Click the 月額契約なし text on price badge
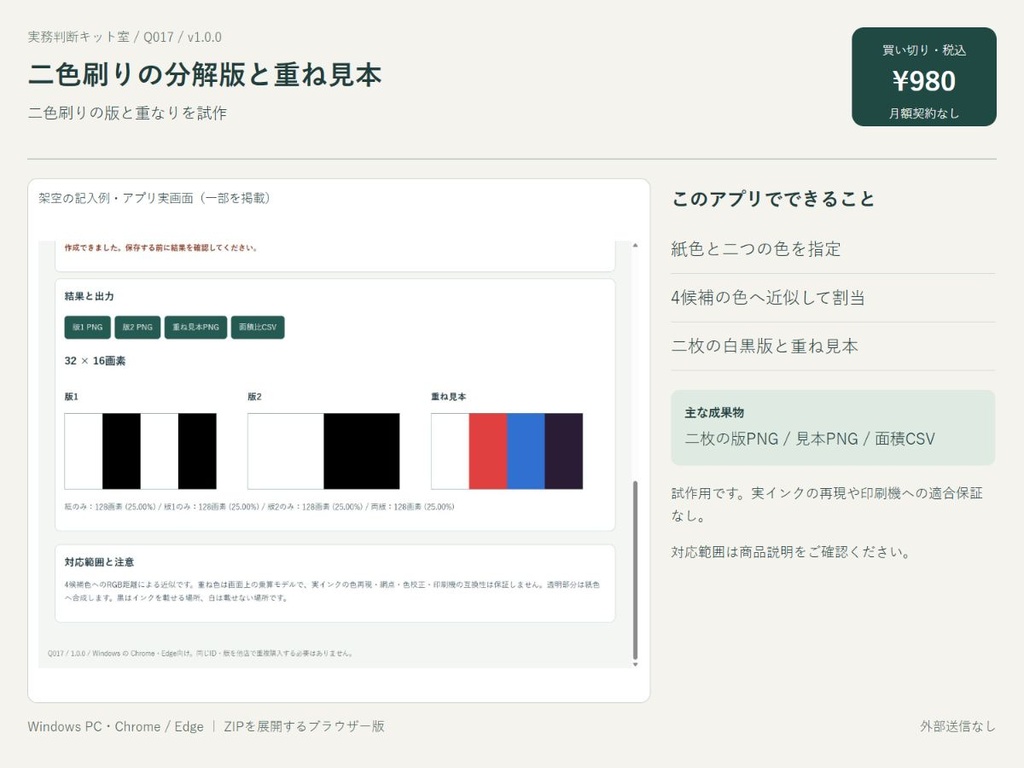 tap(923, 113)
